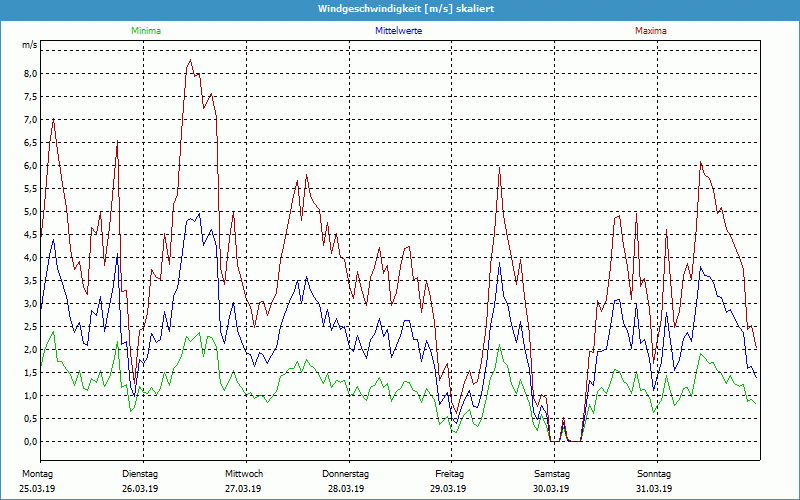Screen dimensions: 800x500
Task: Select the Samstag day label
Action: coord(552,473)
